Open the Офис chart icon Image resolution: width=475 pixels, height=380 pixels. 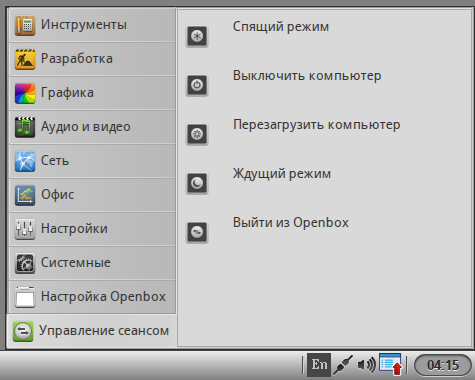[25, 195]
